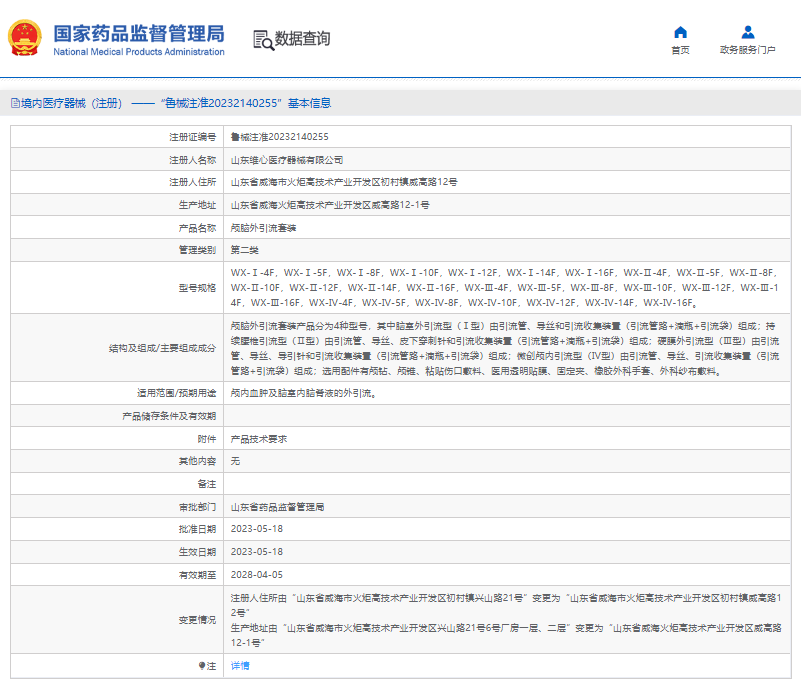801x686 pixels.
Task: Click the 结构及组成 description paragraph
Action: pyautogui.click(x=505, y=348)
